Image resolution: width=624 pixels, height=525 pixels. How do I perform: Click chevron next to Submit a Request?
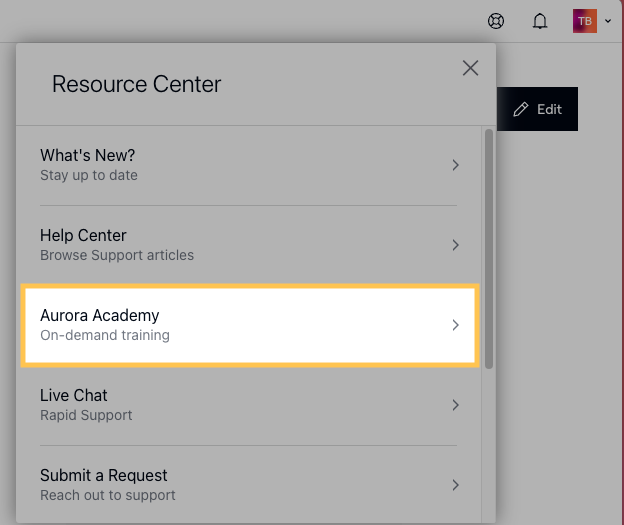[456, 485]
